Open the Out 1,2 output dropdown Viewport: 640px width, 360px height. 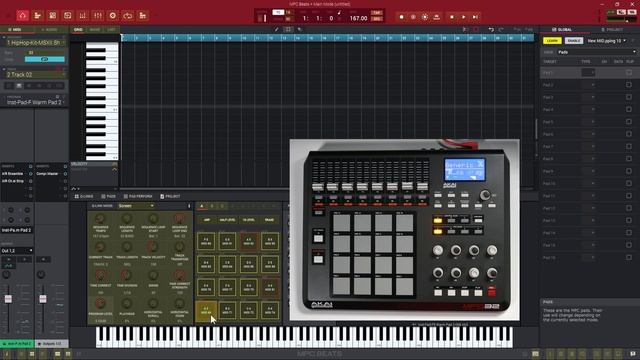[17, 251]
